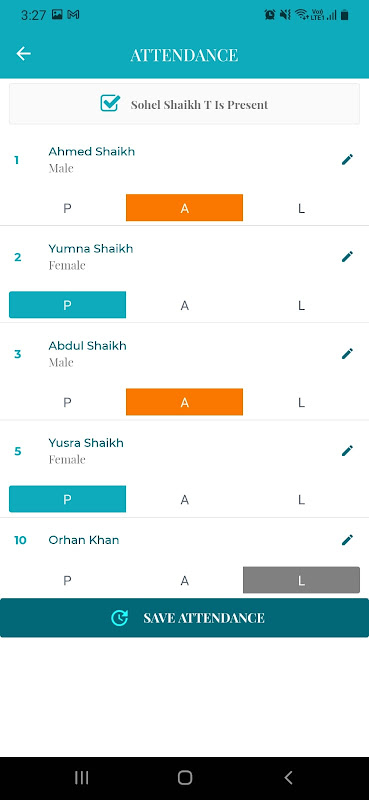The height and width of the screenshot is (800, 369).
Task: Set Orhan Khan to absent (A)
Action: (x=184, y=580)
